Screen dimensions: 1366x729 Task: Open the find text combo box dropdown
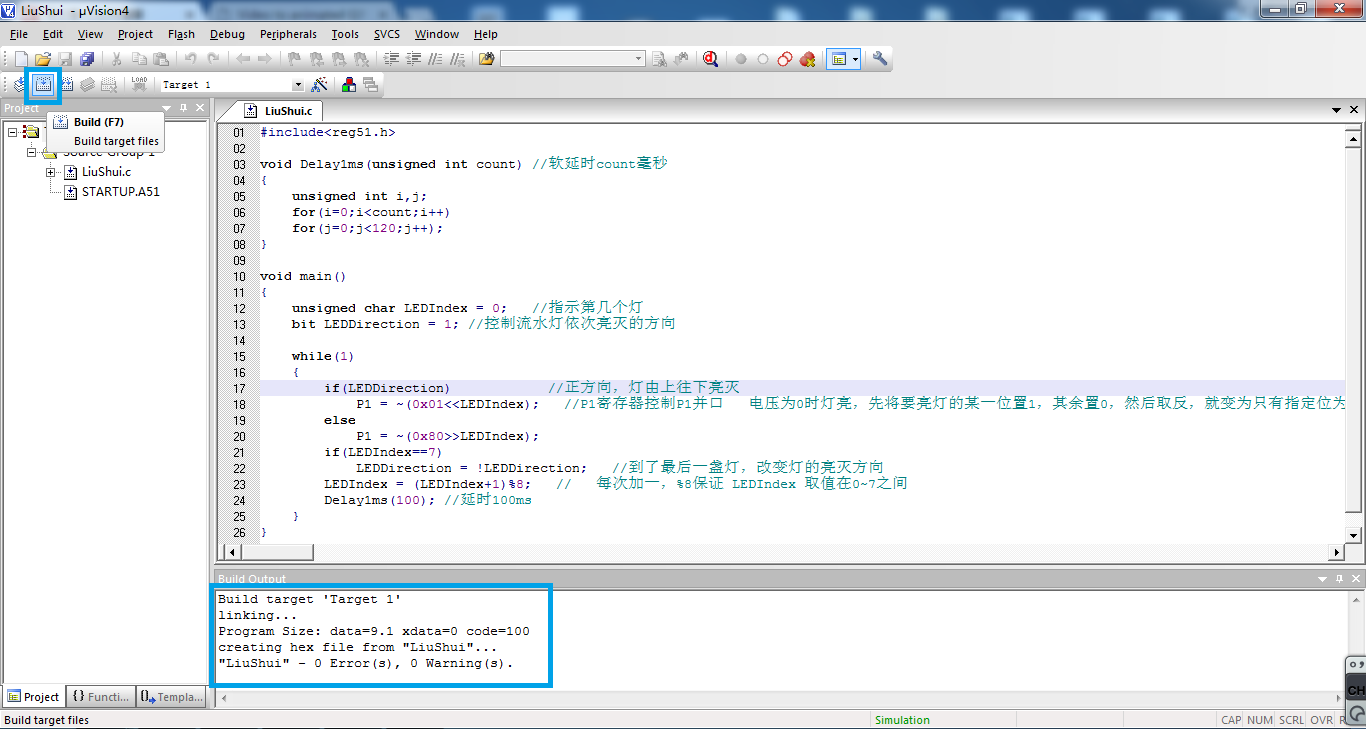[639, 59]
